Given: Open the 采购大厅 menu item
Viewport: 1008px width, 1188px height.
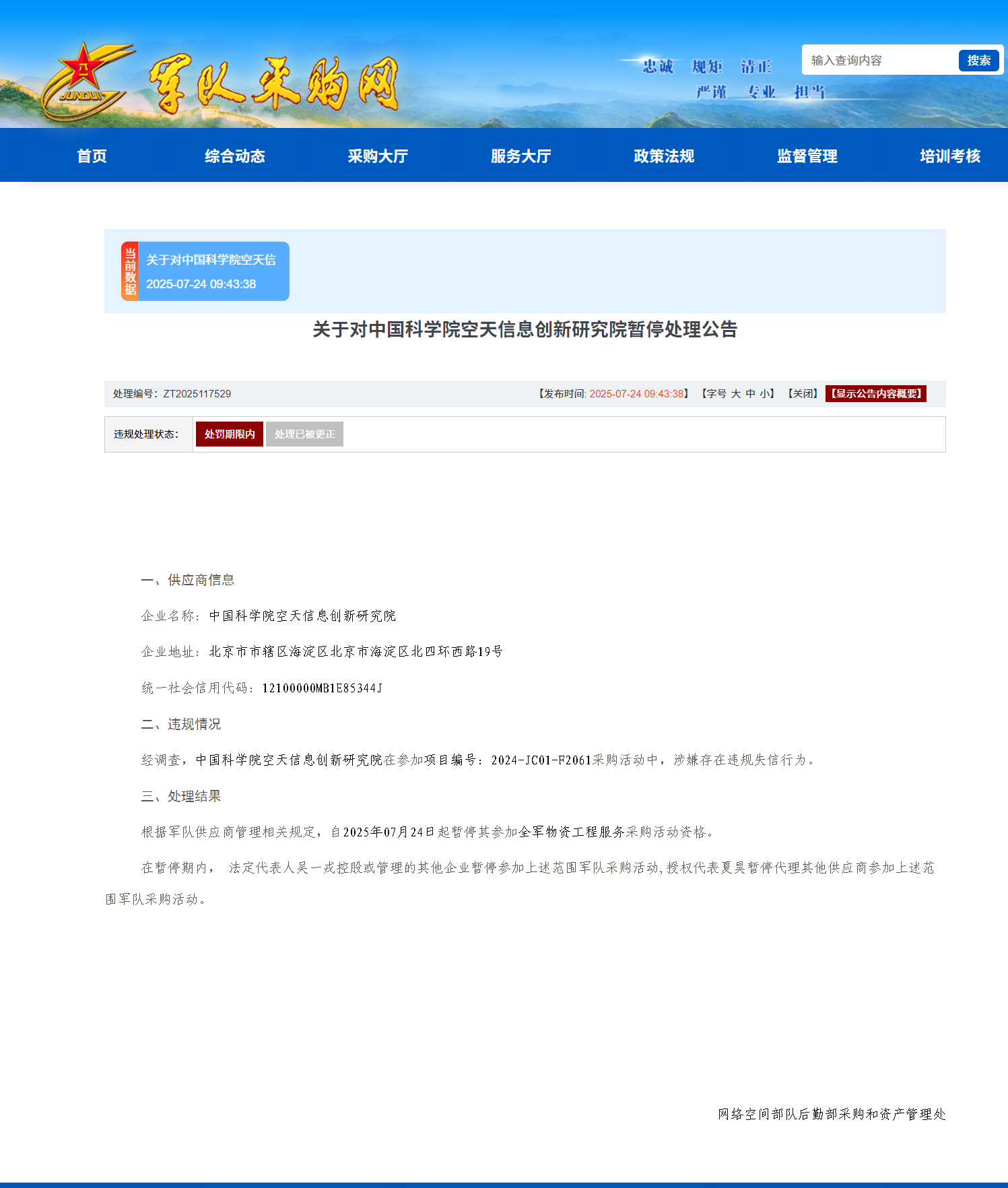Looking at the screenshot, I should click(378, 156).
